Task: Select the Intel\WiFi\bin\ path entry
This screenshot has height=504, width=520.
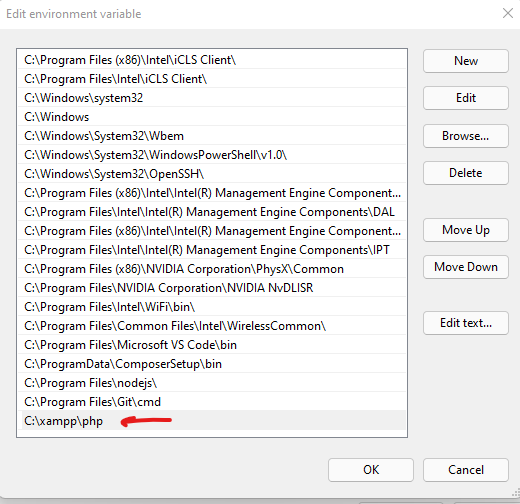Action: point(212,307)
